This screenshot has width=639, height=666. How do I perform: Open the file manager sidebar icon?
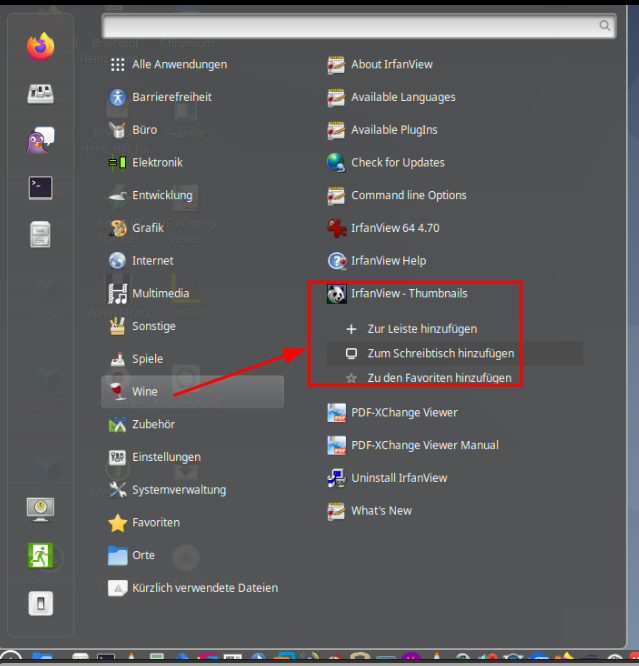[40, 234]
